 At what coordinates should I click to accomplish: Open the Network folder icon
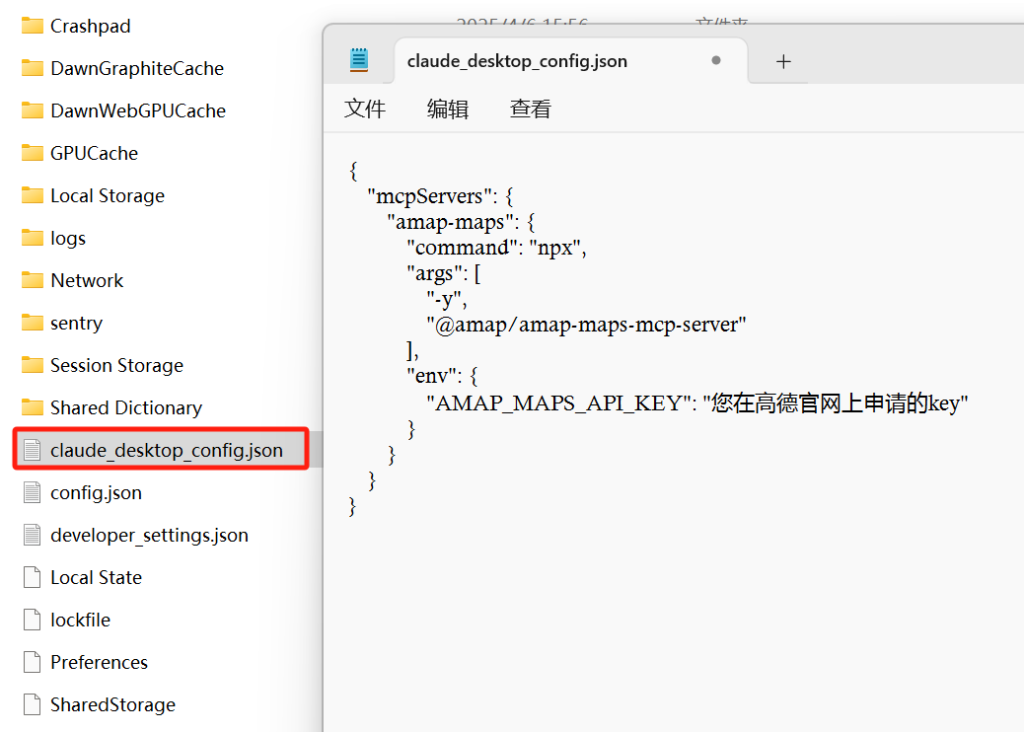[32, 281]
